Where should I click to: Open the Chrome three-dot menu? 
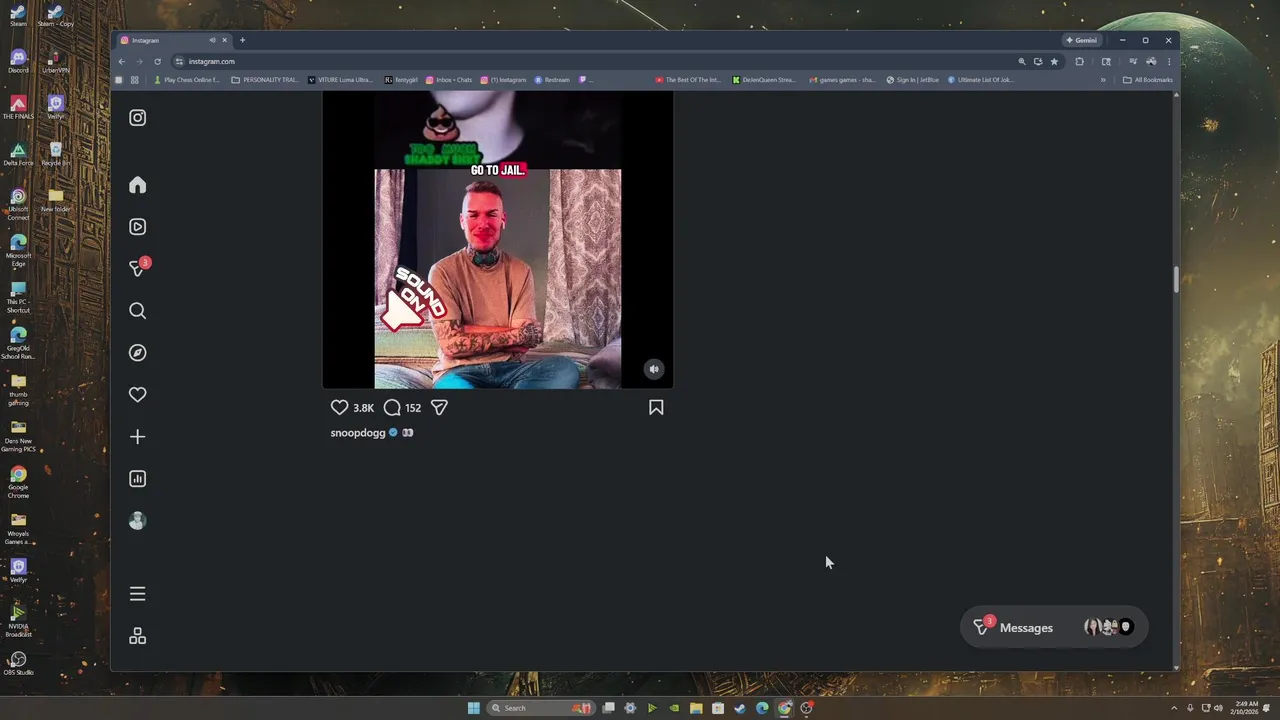1168,61
